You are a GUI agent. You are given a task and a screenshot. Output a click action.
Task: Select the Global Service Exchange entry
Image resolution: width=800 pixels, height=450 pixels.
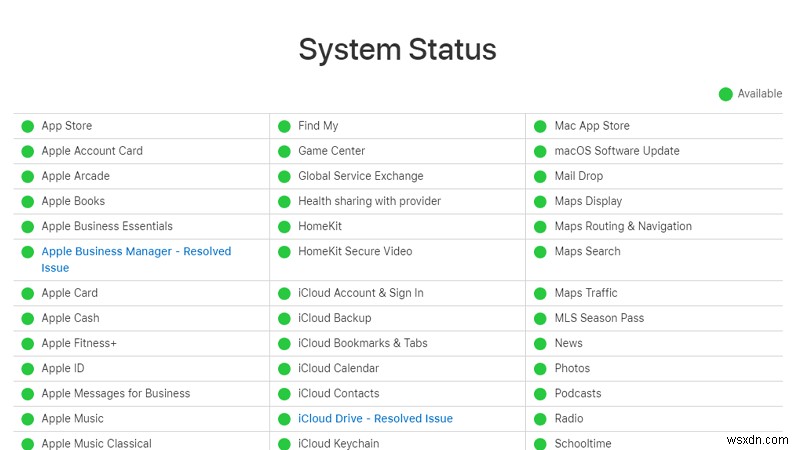coord(361,176)
